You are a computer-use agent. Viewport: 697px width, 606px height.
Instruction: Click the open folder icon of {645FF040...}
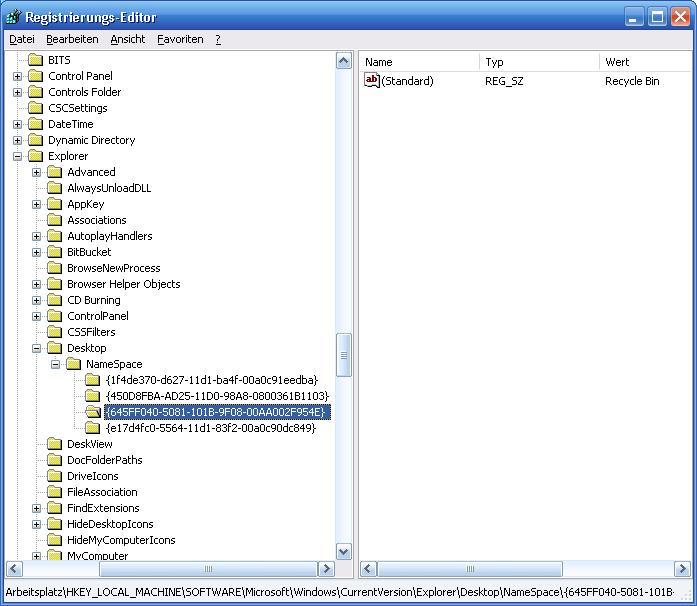(x=93, y=412)
